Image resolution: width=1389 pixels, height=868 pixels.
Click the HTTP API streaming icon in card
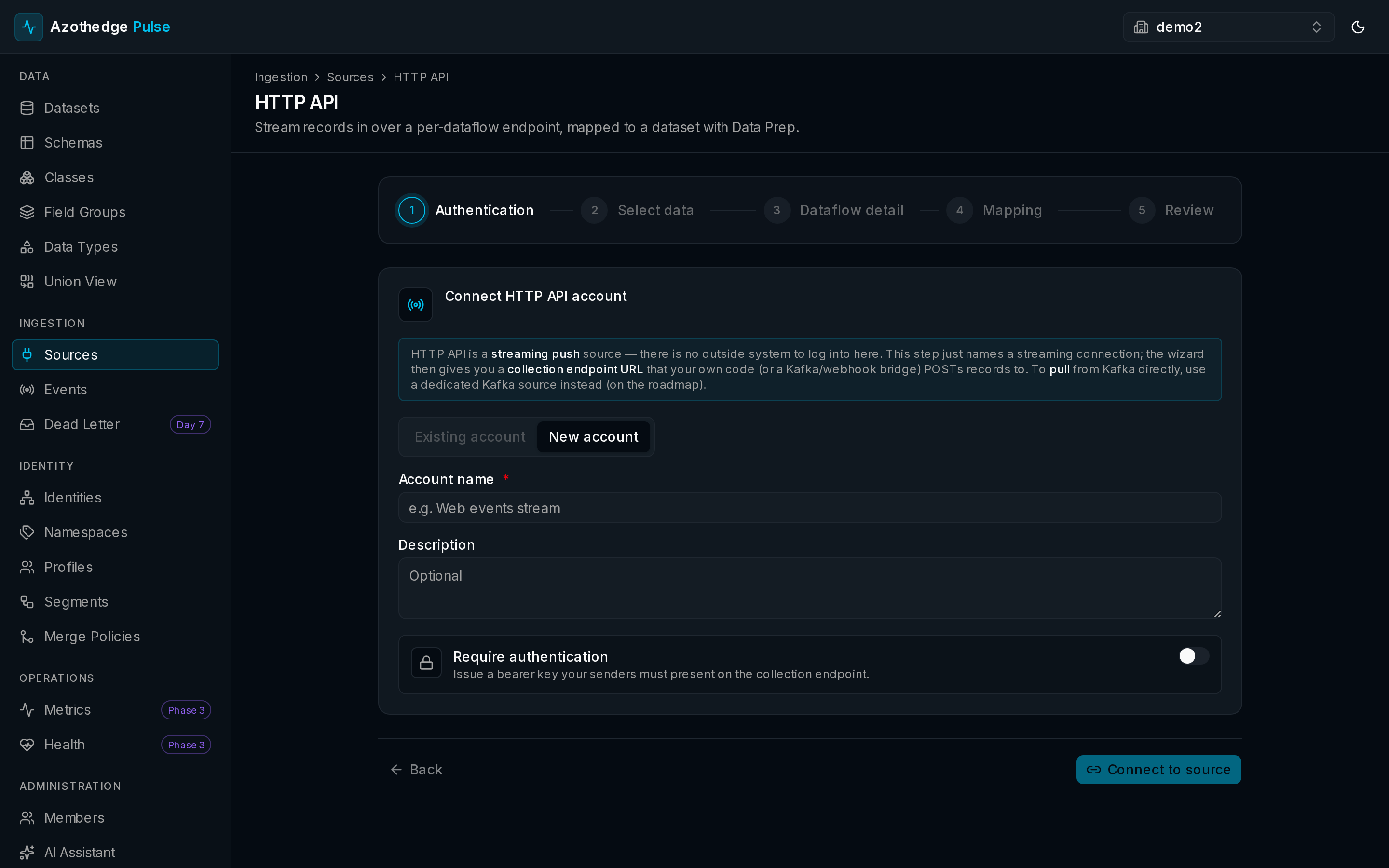click(x=416, y=305)
